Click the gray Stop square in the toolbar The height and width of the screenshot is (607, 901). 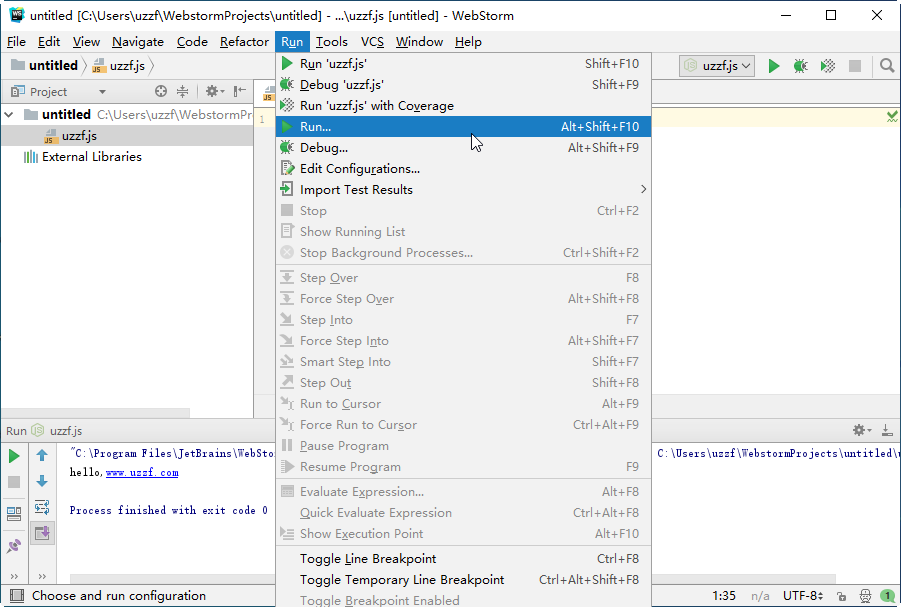click(x=855, y=66)
